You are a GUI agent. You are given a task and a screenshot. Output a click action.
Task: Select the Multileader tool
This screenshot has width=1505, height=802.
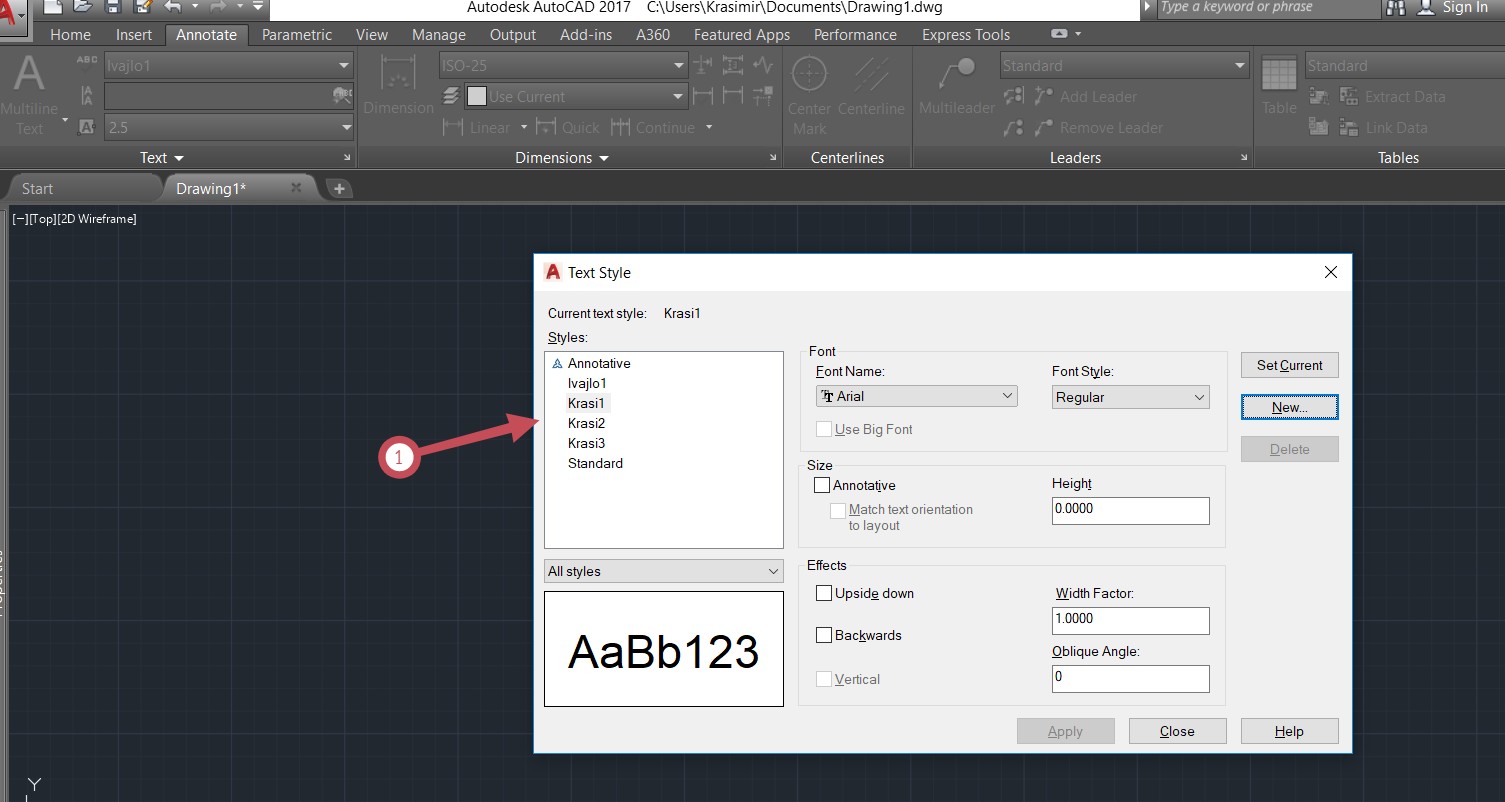(x=957, y=86)
